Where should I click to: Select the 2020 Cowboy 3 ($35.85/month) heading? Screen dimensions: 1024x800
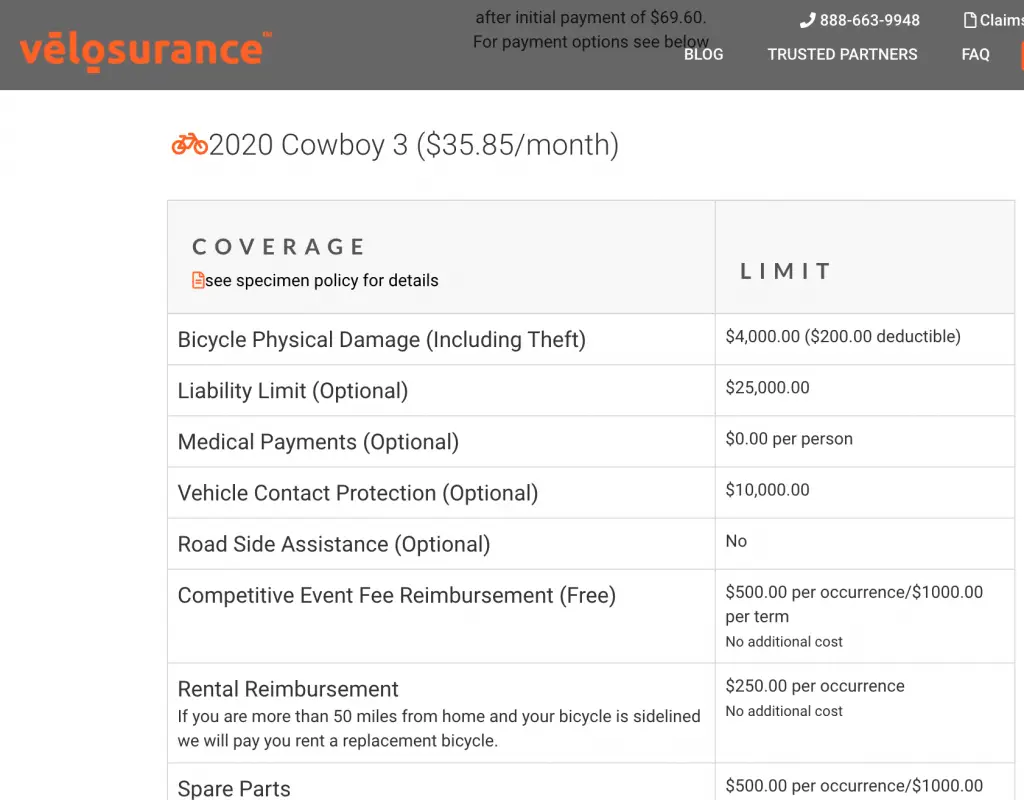[x=413, y=144]
